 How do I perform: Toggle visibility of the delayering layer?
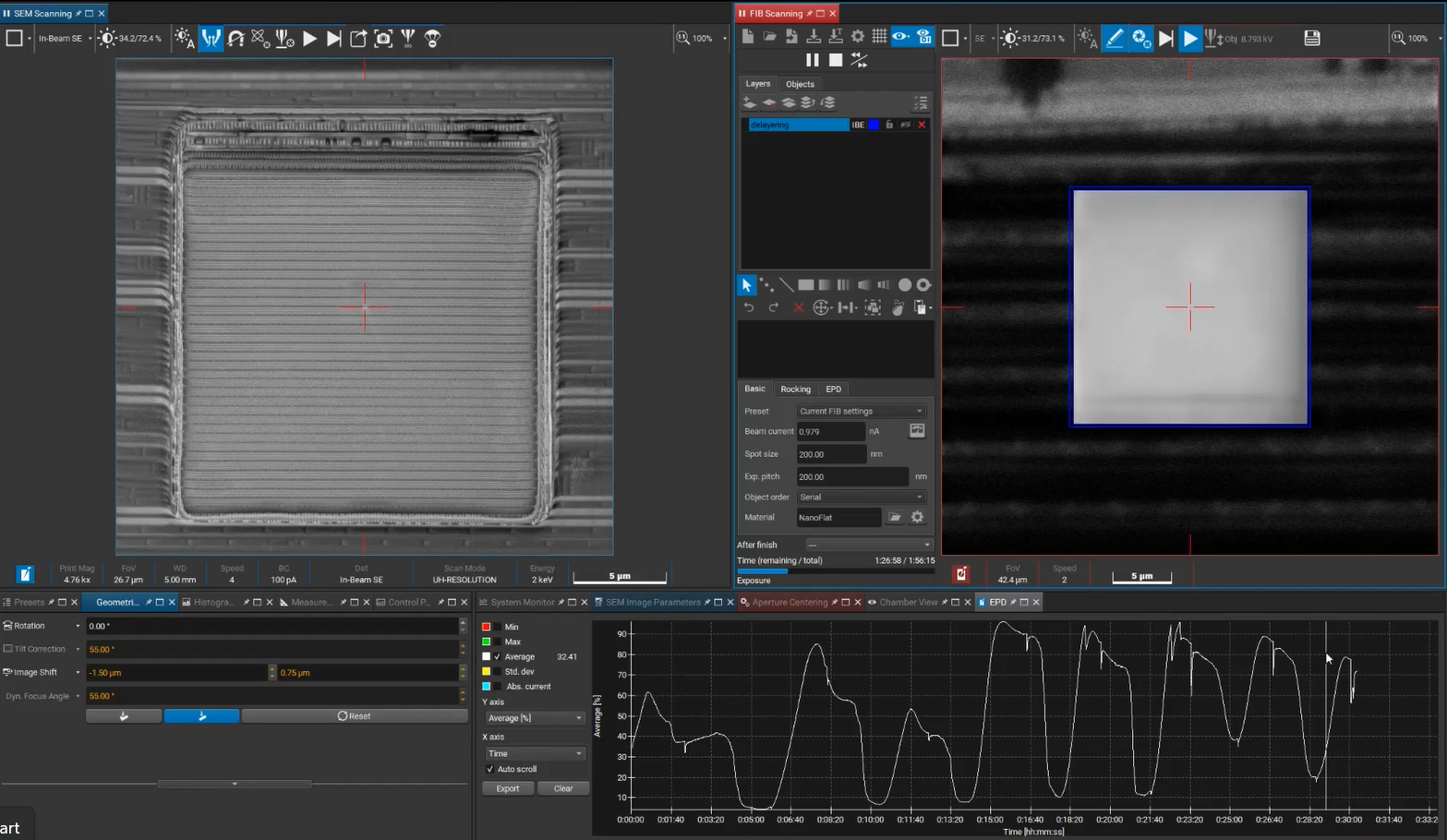905,125
